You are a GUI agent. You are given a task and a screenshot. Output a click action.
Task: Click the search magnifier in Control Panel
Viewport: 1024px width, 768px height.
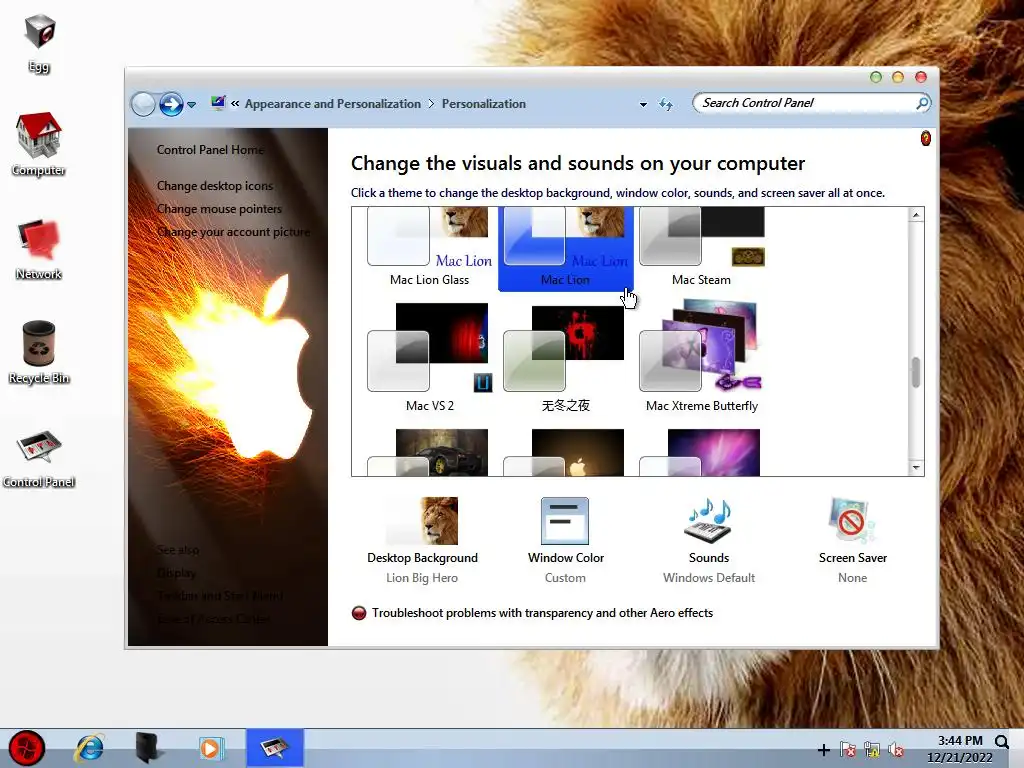tap(922, 103)
